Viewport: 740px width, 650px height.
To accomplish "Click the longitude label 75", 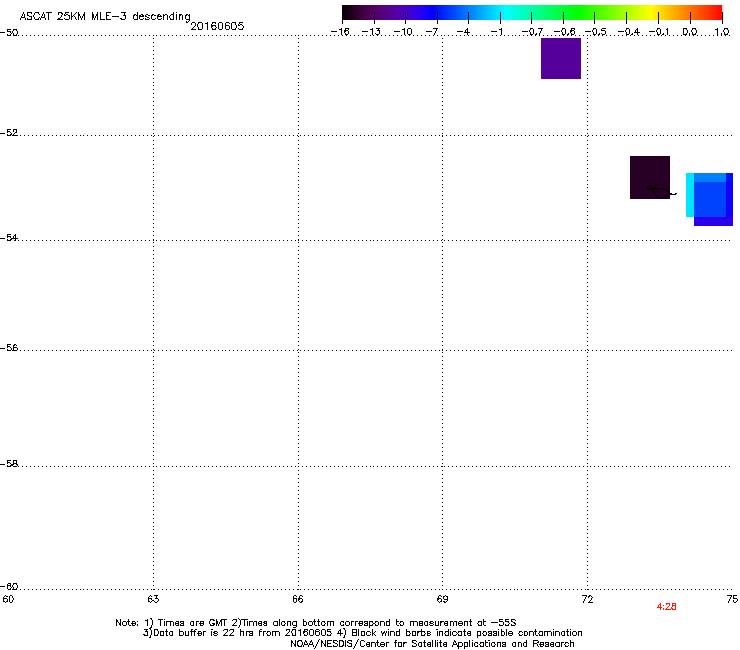I will (732, 599).
